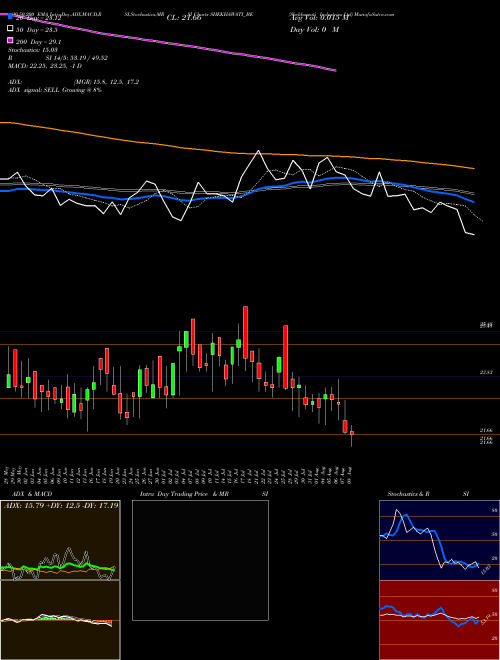Click the 'Stochastics & RSI' panel title
Screen dimensions: 500x660
(428, 494)
